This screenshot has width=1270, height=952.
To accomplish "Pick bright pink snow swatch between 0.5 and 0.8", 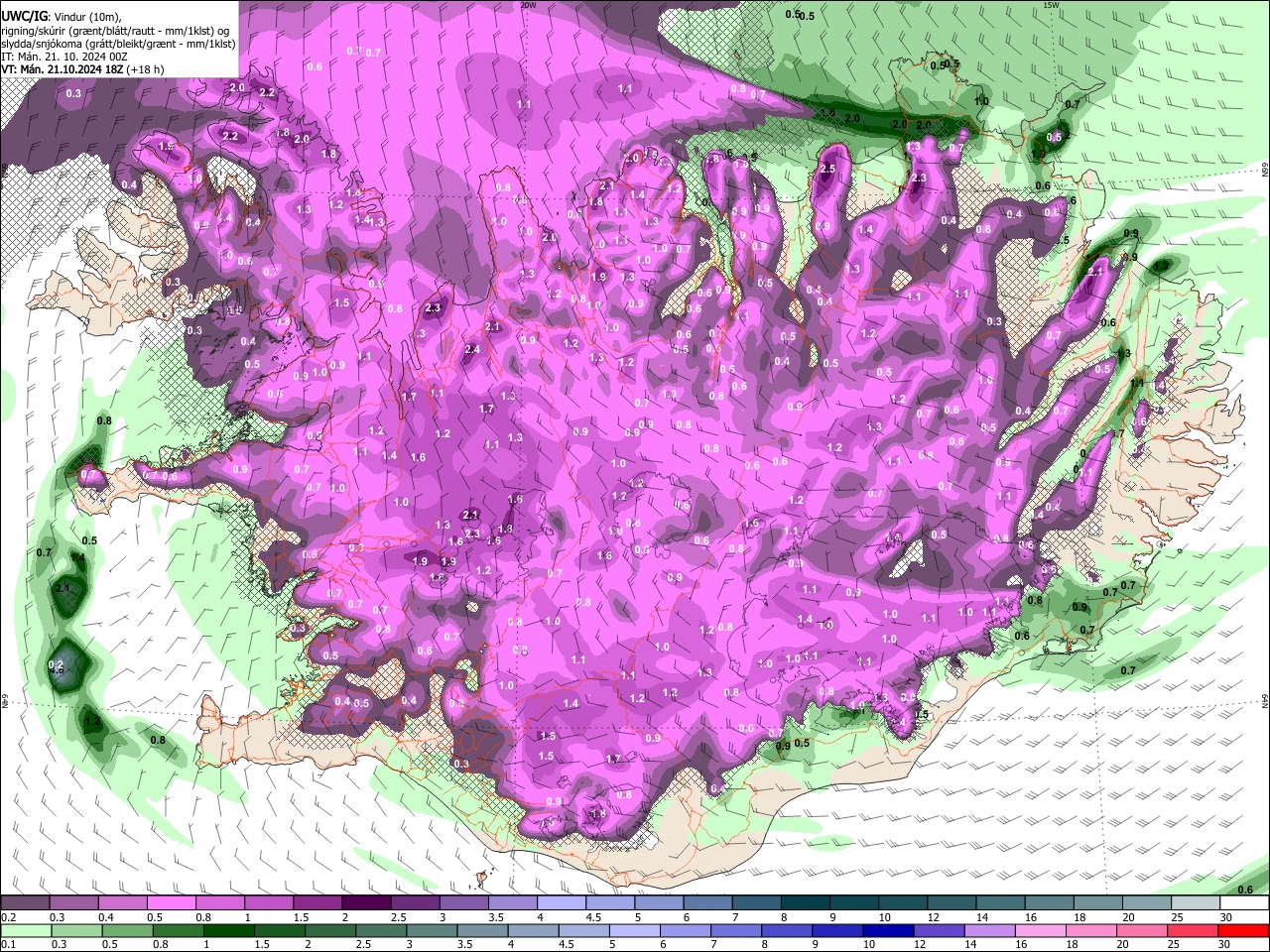I will tap(172, 903).
